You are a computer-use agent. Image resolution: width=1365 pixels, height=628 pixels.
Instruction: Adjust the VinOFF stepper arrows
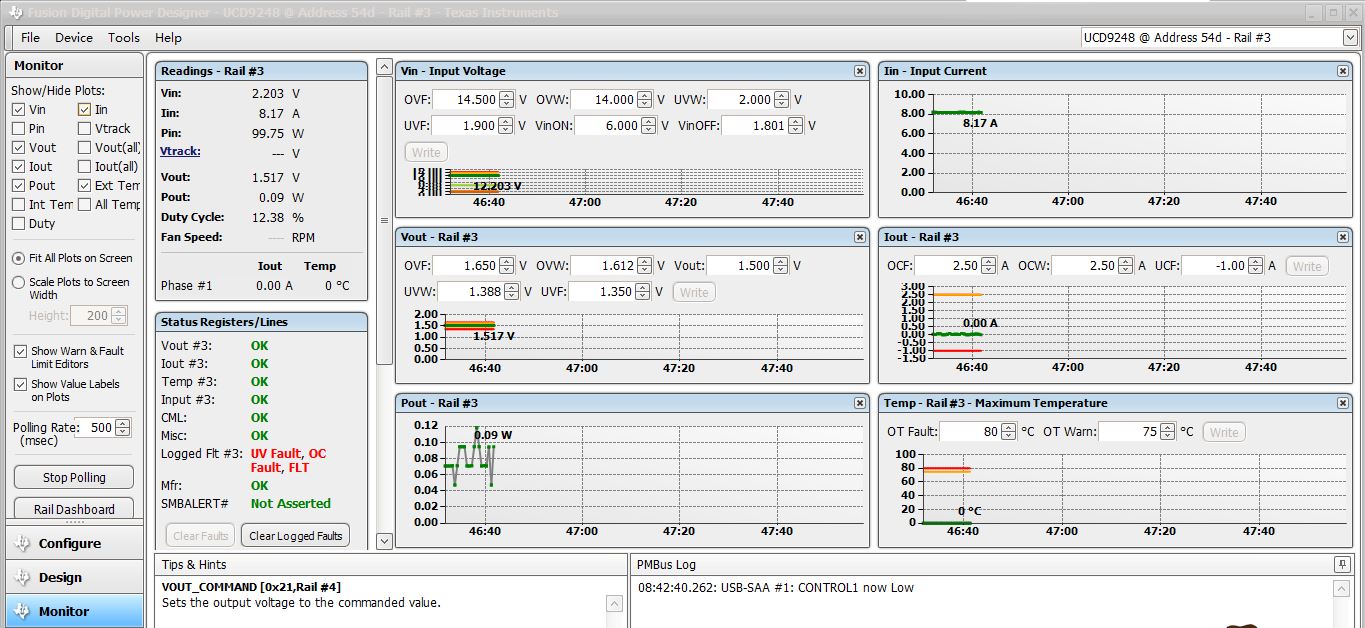pyautogui.click(x=796, y=126)
